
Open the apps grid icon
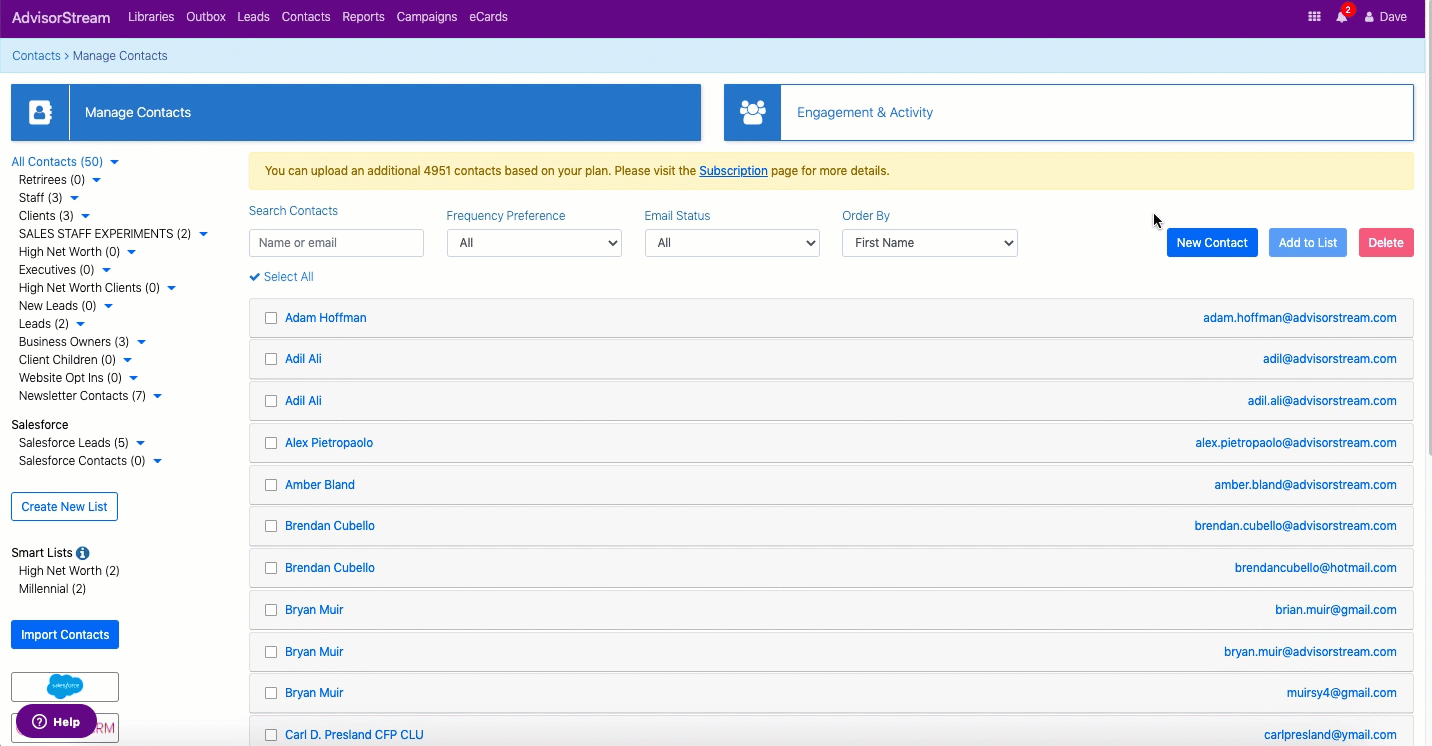click(x=1314, y=17)
